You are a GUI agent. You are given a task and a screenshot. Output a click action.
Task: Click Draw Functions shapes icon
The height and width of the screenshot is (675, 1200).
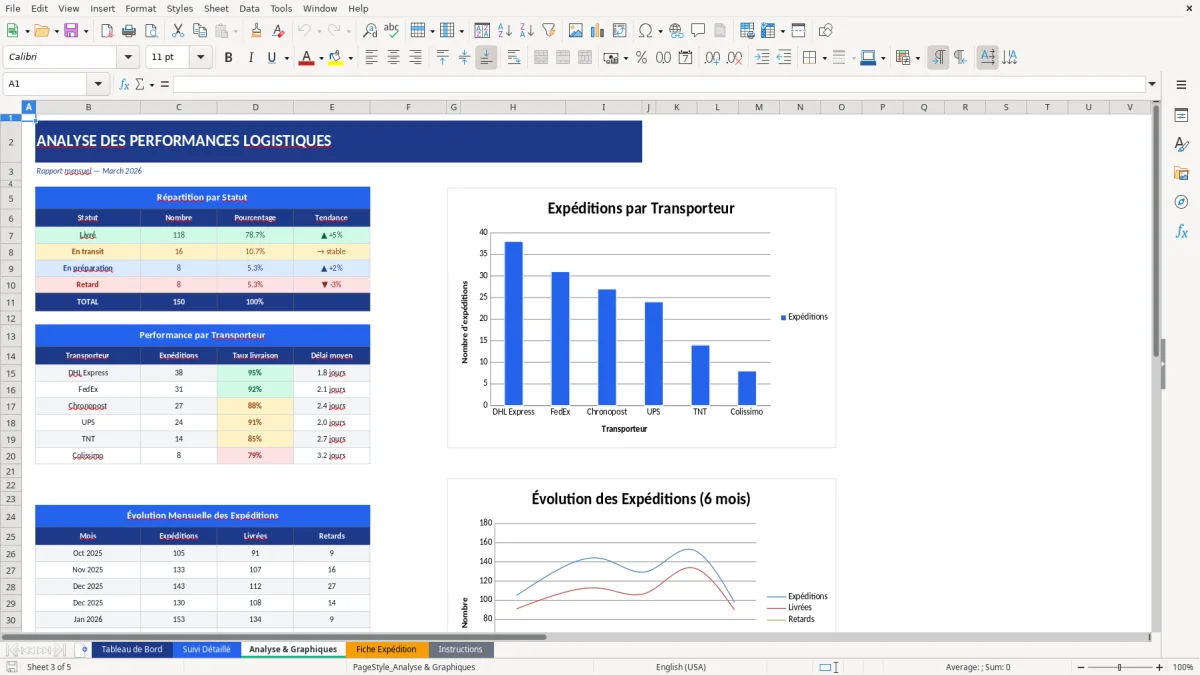coord(825,31)
